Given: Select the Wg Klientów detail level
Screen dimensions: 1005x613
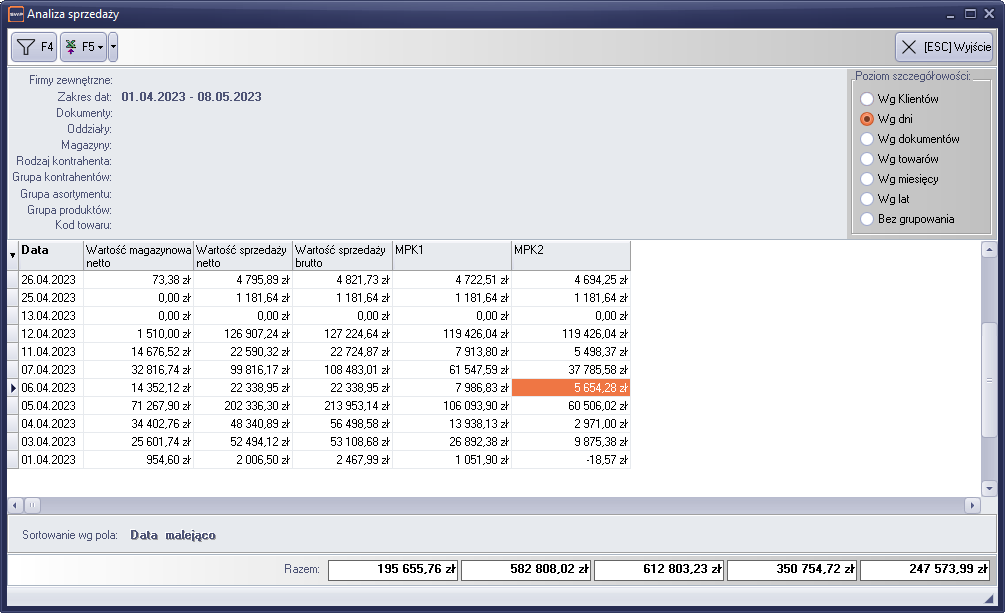Looking at the screenshot, I should (x=867, y=99).
